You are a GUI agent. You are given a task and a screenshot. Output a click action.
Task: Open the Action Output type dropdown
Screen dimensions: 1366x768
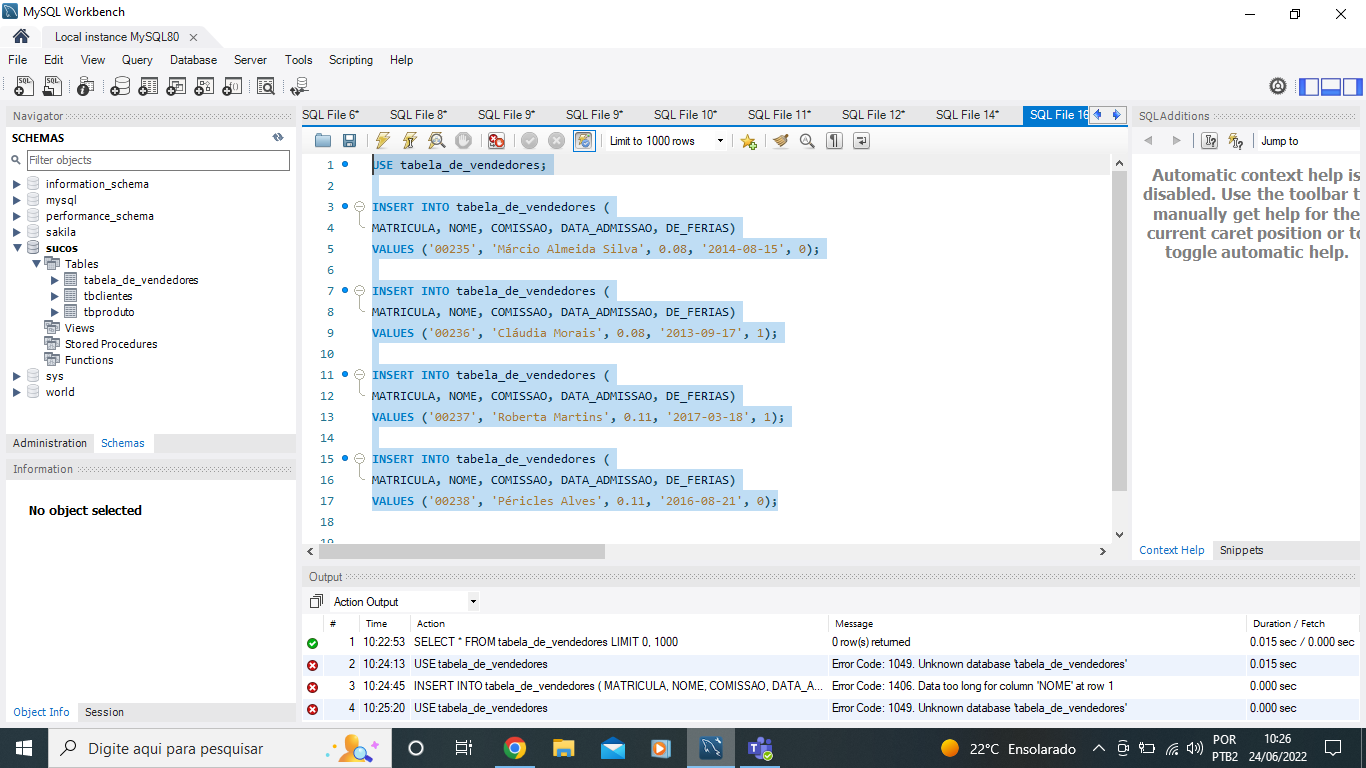click(x=404, y=602)
